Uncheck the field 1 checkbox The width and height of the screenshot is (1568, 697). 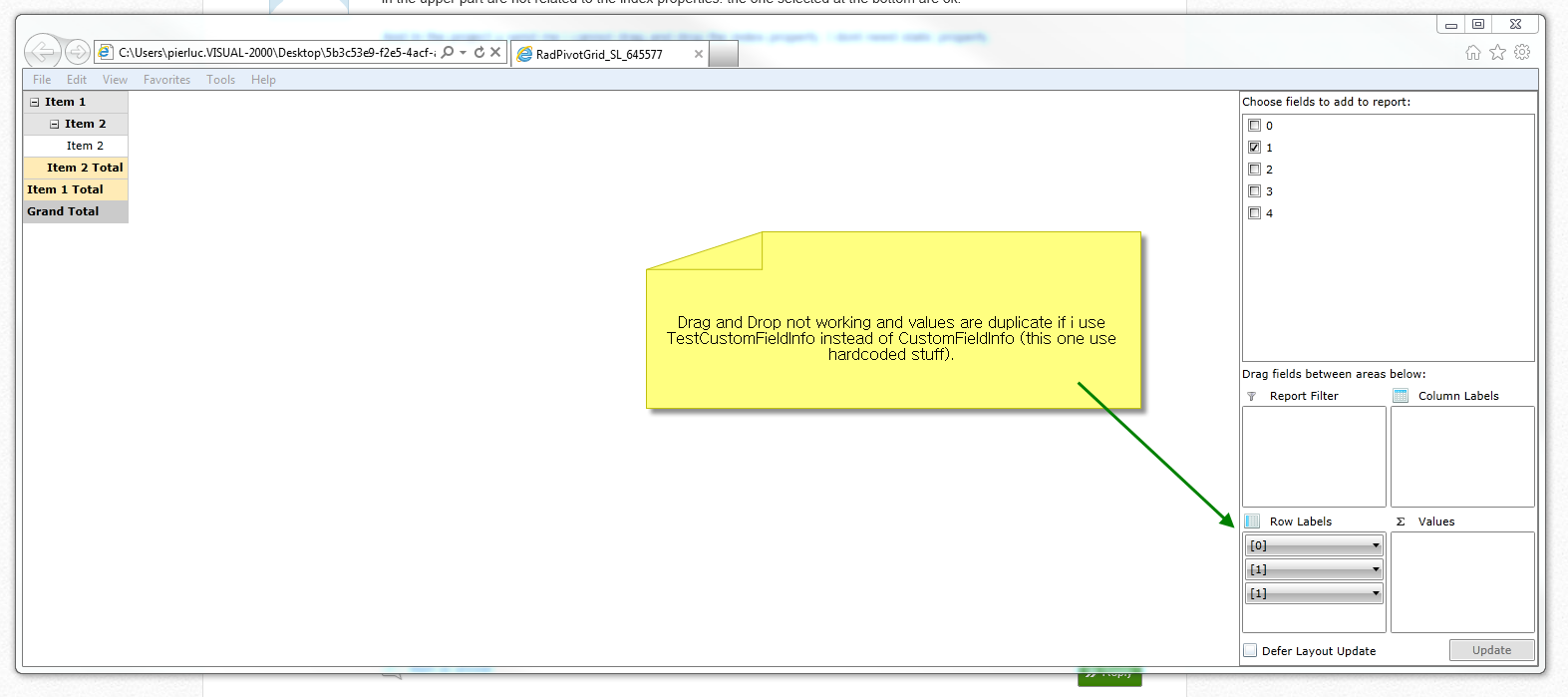coord(1254,148)
